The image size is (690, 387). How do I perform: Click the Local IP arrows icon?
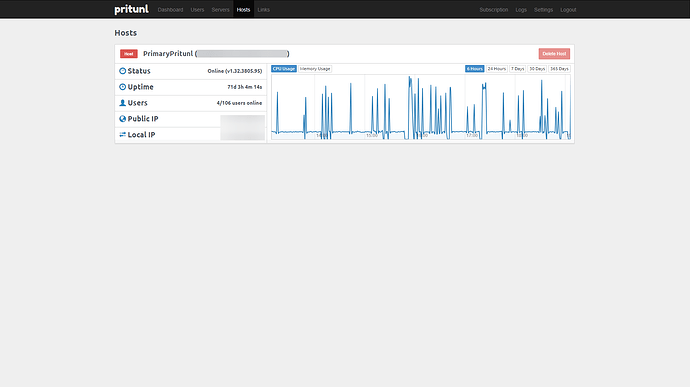(x=122, y=134)
